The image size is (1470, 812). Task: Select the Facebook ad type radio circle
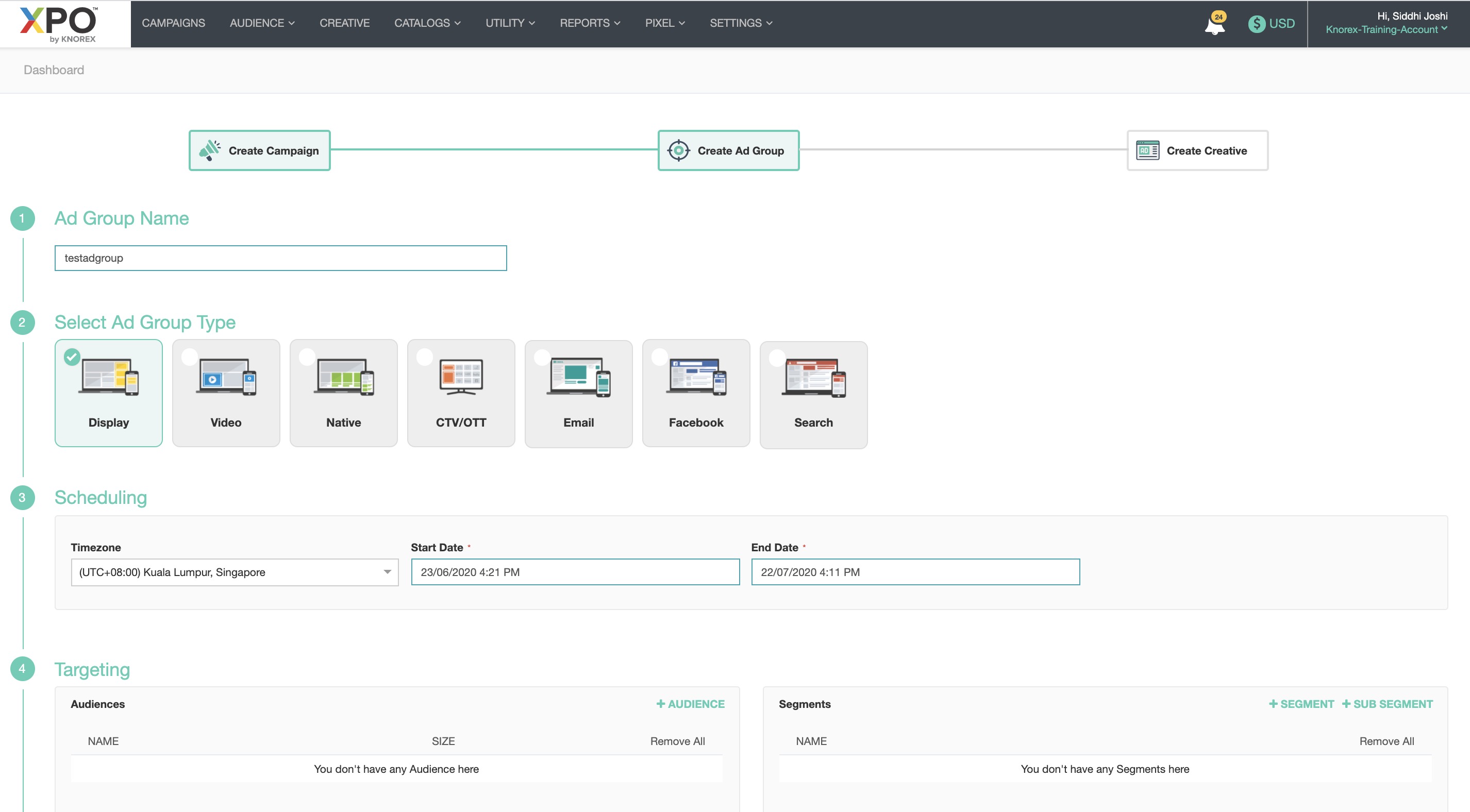point(659,357)
